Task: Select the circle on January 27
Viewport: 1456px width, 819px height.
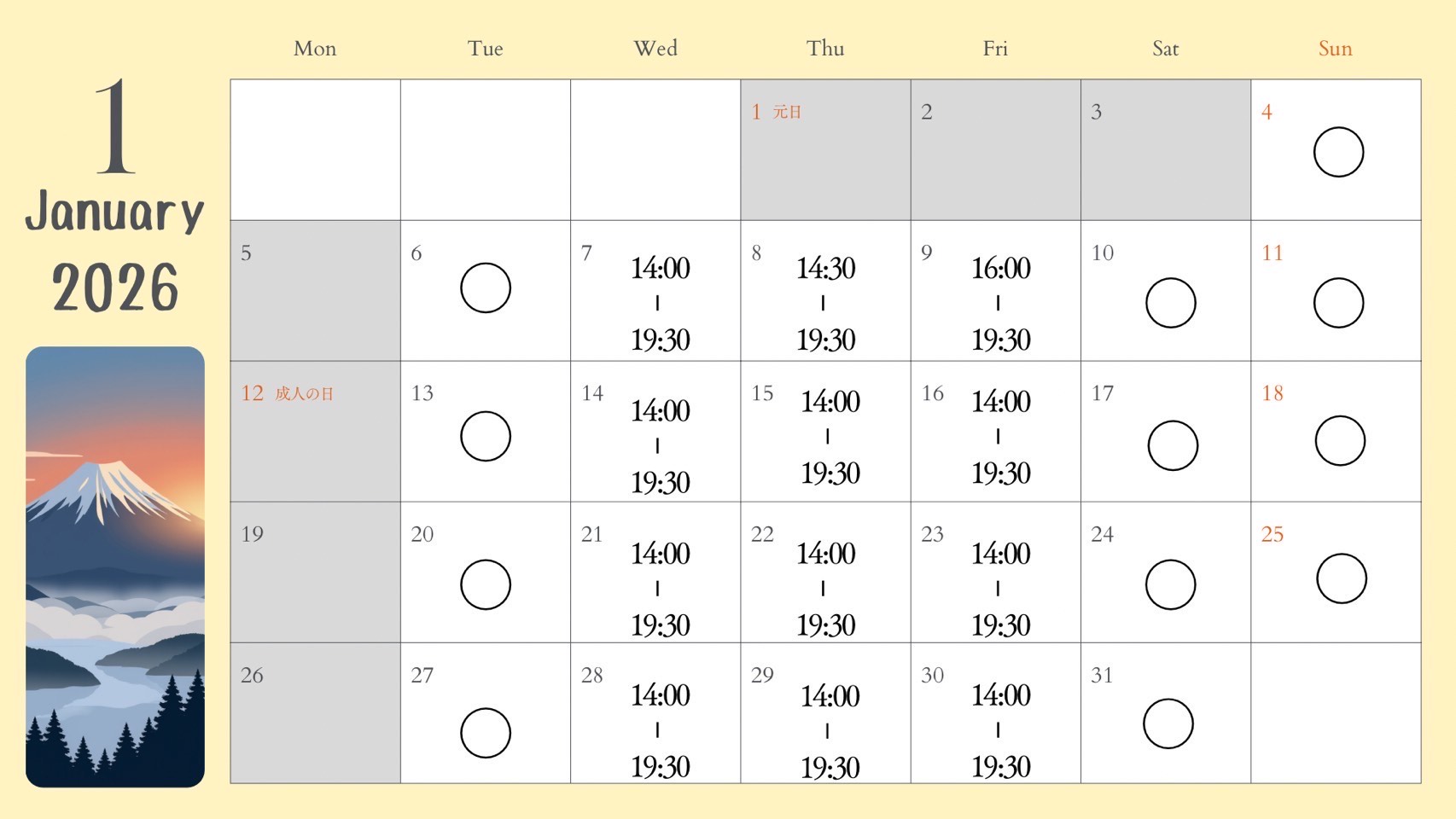Action: 486,733
